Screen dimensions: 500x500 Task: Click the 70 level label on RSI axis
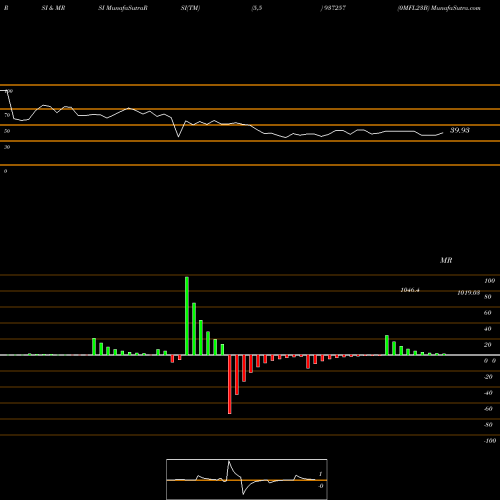click(7, 115)
